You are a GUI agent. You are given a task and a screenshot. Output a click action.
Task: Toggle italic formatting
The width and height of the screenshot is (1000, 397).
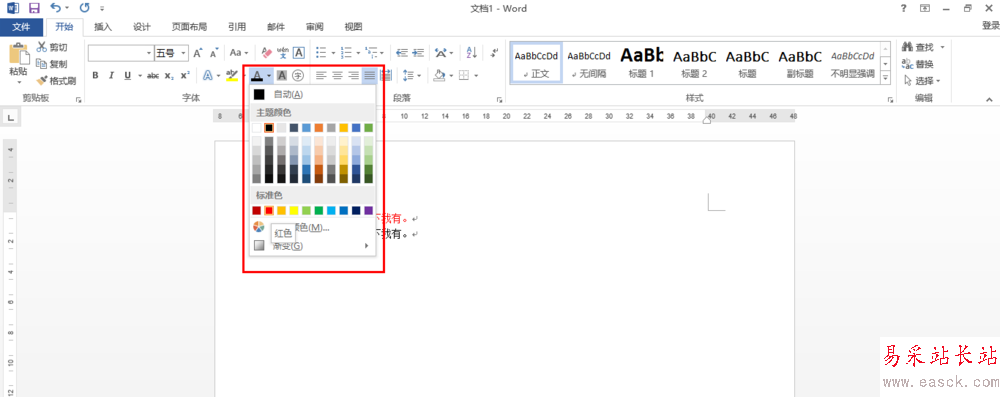[x=111, y=75]
